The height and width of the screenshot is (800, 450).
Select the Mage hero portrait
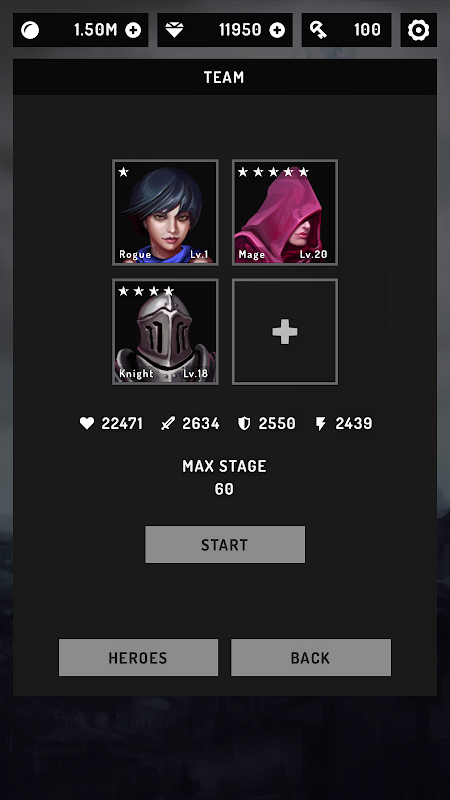coord(285,212)
